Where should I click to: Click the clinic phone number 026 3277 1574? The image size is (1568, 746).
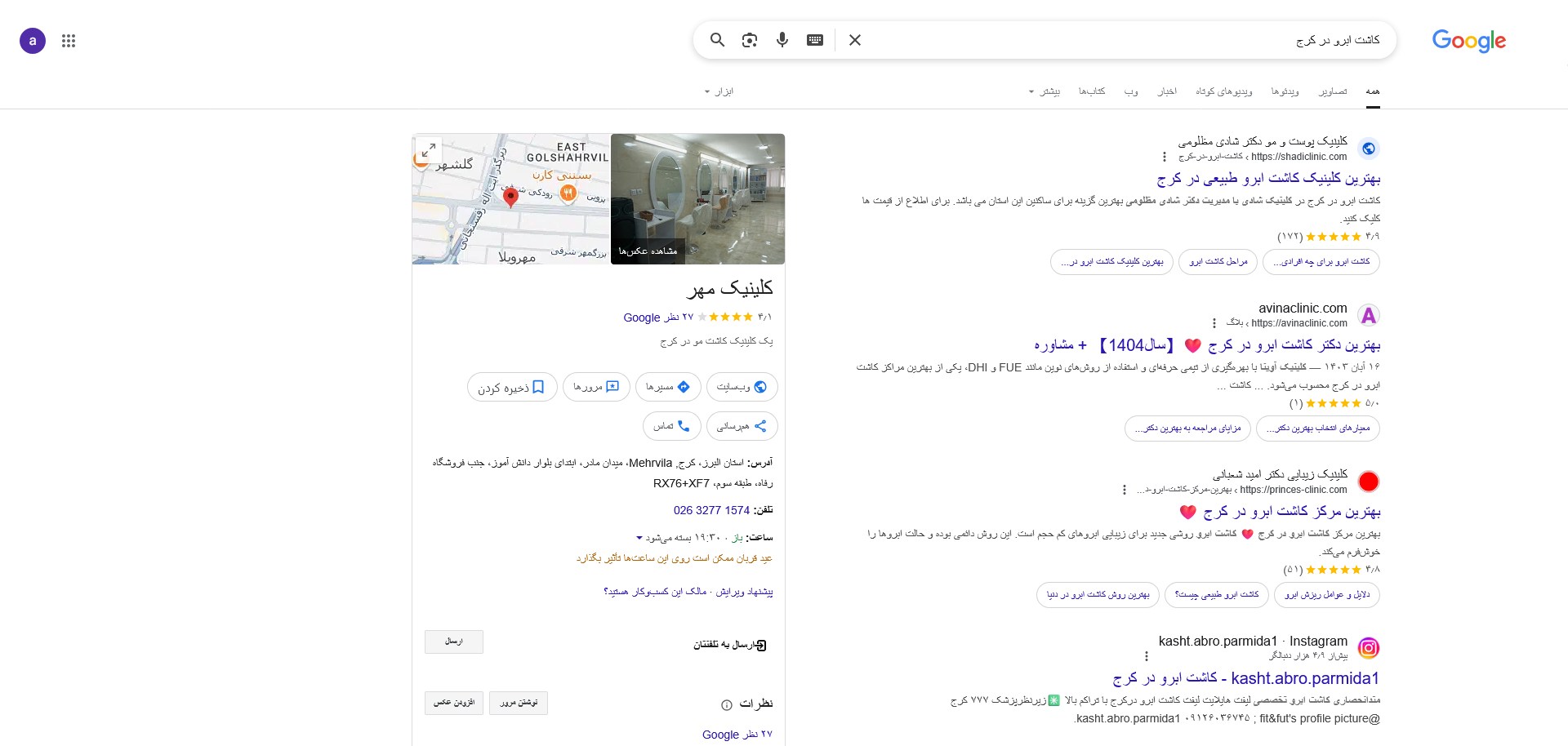(x=711, y=510)
